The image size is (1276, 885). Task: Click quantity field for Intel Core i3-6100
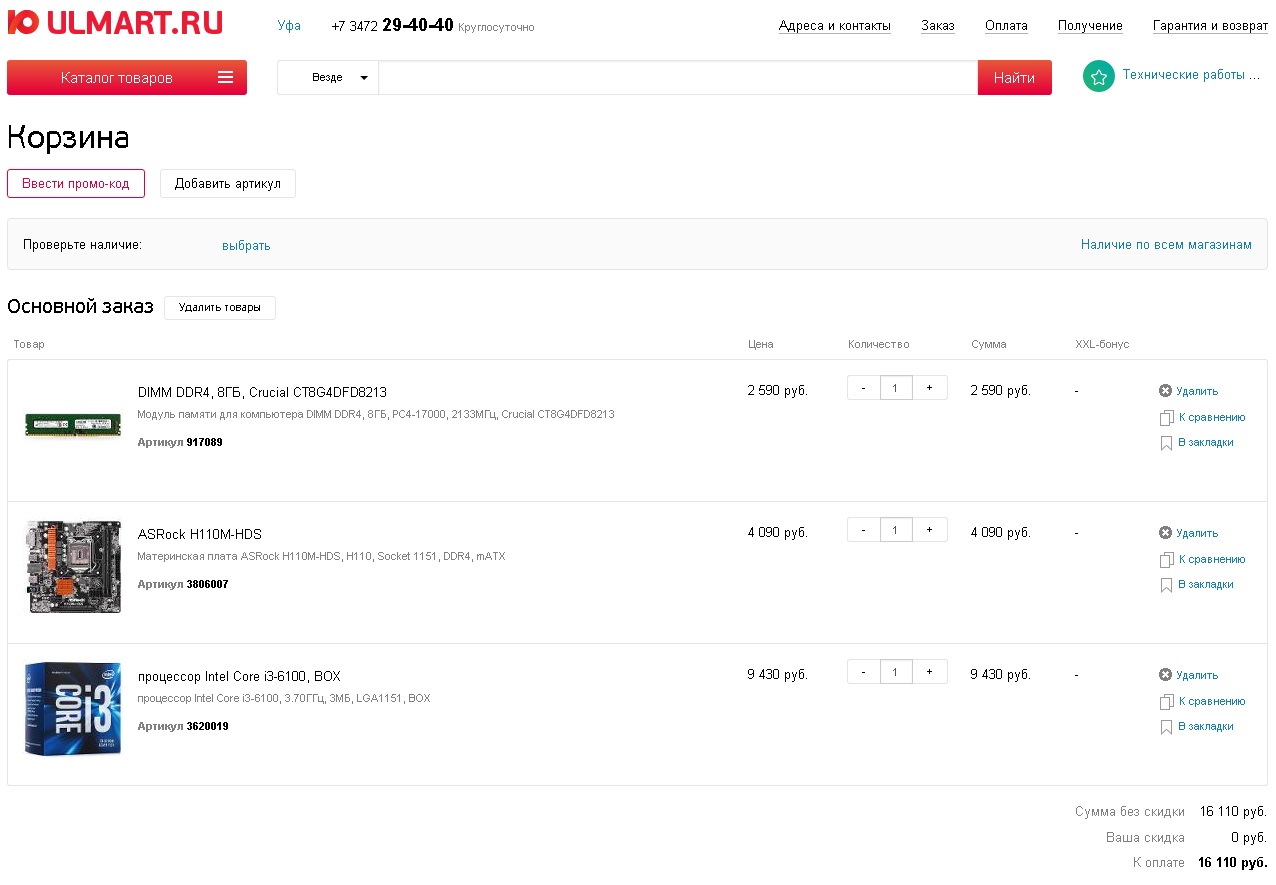896,672
